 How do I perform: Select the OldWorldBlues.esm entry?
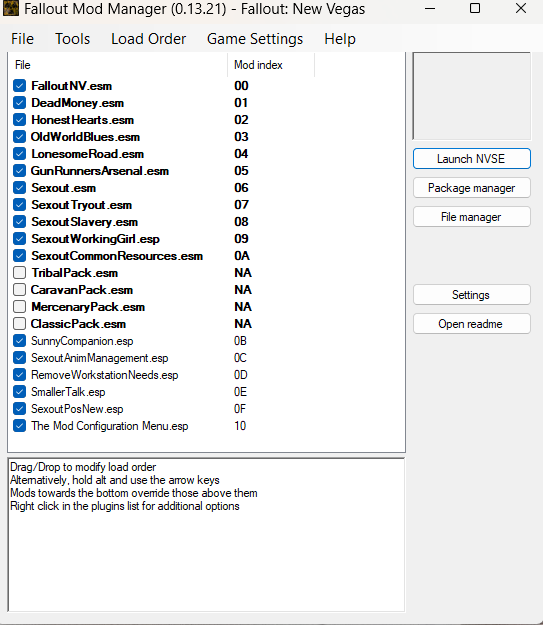[85, 137]
